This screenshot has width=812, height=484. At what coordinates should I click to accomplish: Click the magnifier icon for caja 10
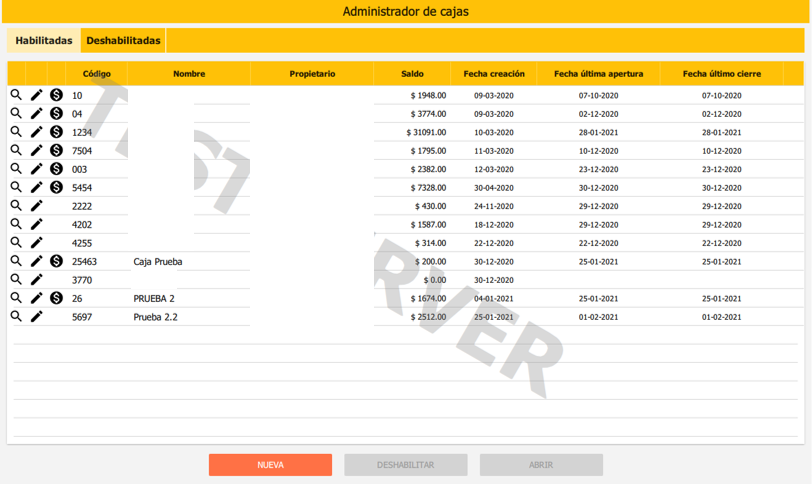click(x=16, y=94)
